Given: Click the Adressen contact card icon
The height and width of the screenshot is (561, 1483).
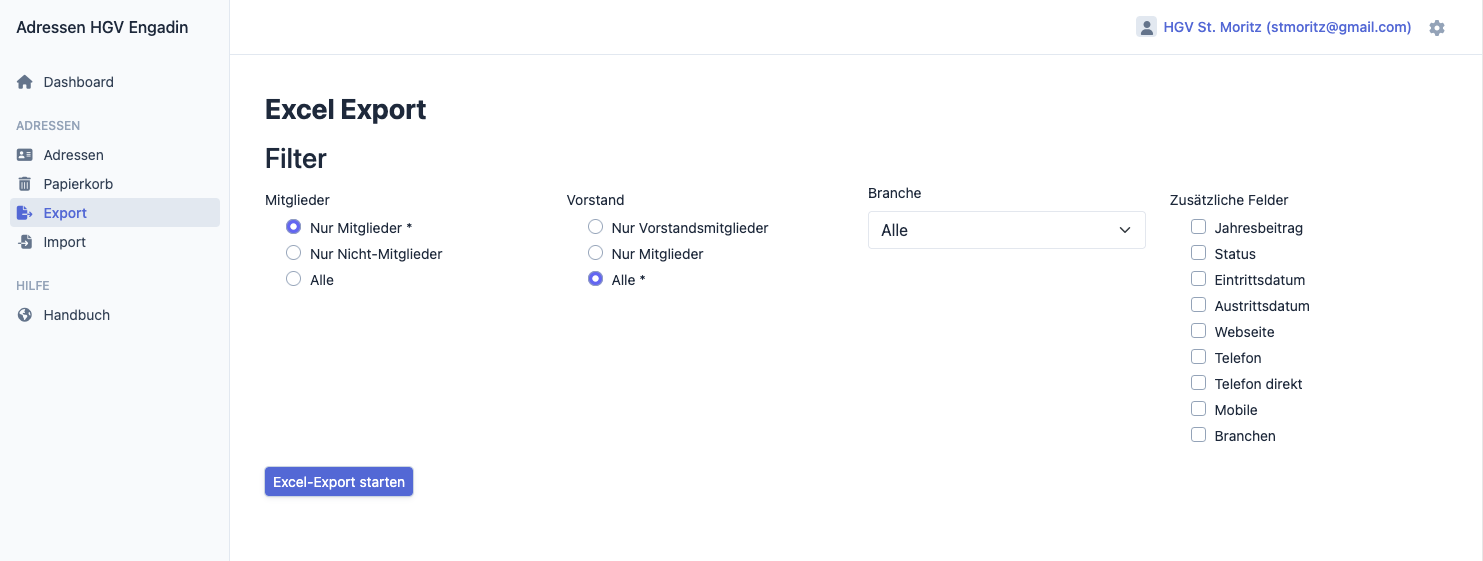Looking at the screenshot, I should (25, 155).
